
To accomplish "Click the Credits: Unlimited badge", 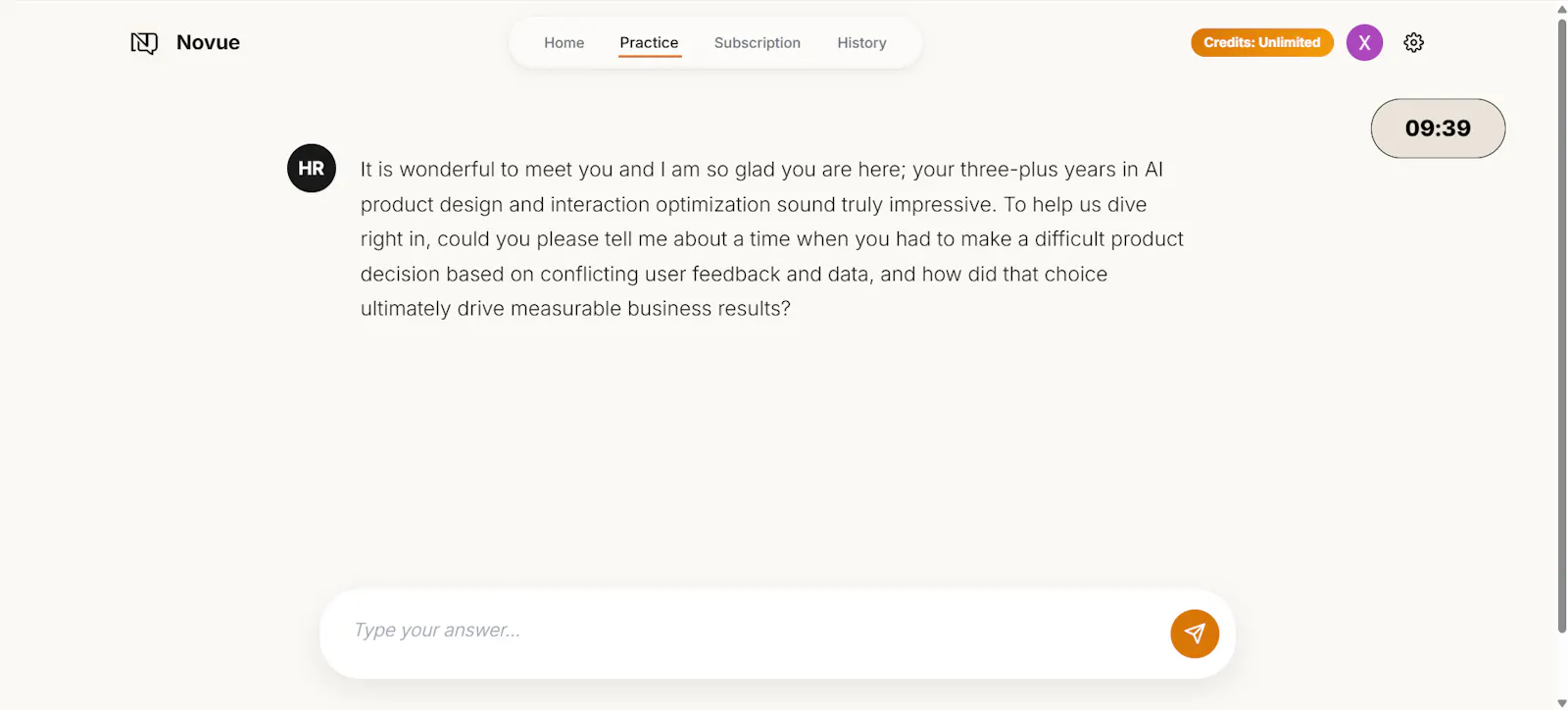I will (x=1262, y=42).
